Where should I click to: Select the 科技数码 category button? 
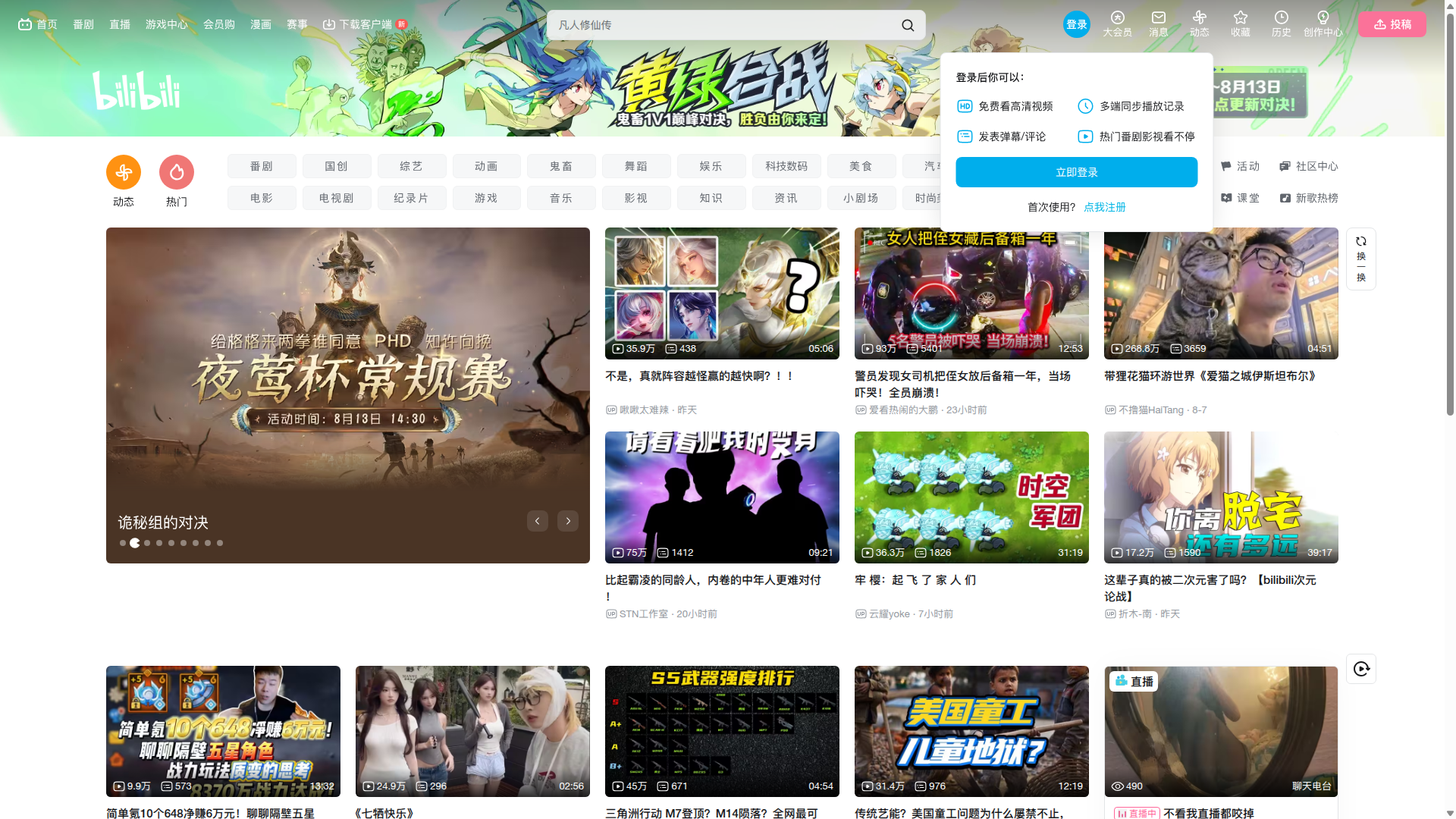pos(786,166)
